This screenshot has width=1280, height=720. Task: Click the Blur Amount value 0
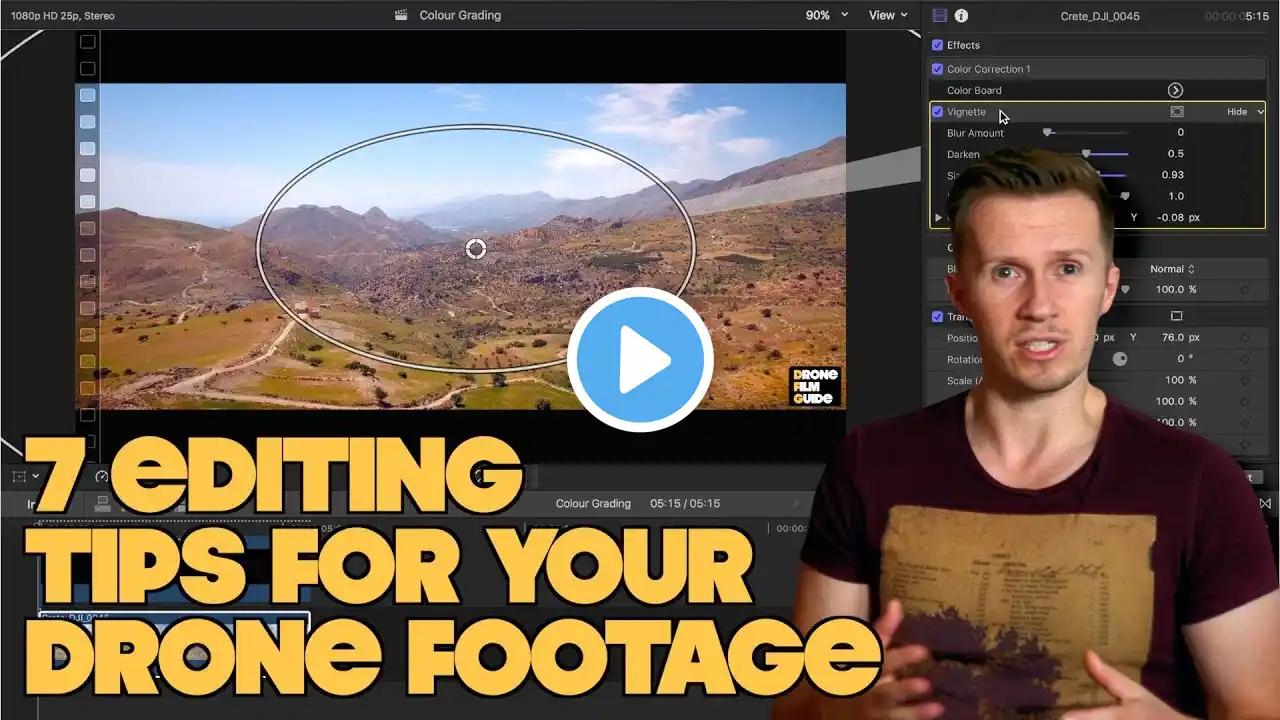1180,133
